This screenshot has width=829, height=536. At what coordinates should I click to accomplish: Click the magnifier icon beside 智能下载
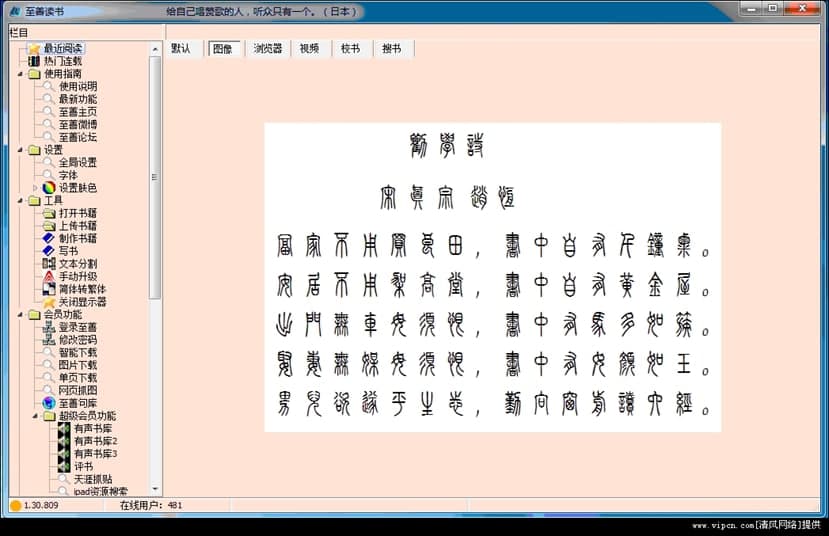[x=49, y=353]
